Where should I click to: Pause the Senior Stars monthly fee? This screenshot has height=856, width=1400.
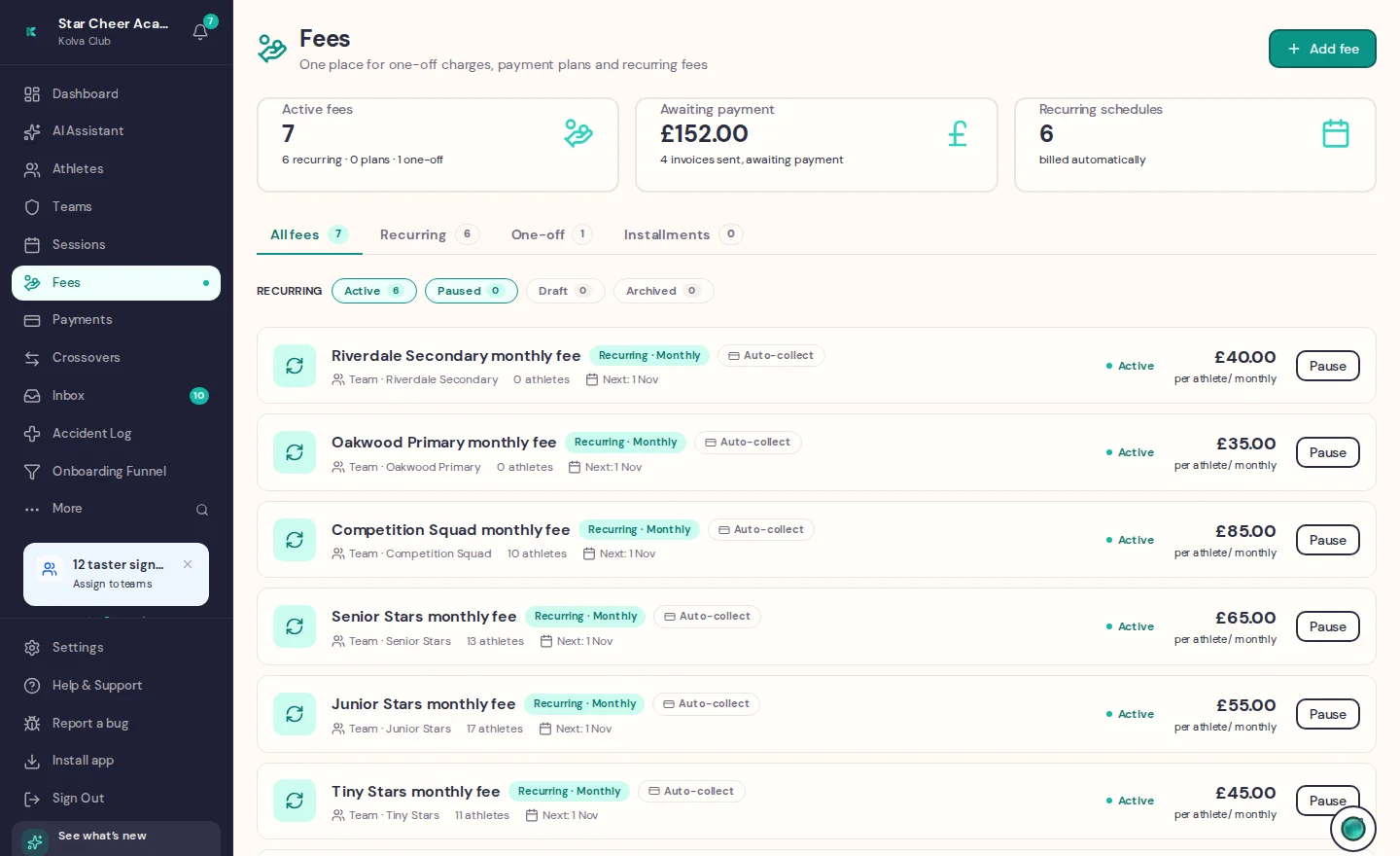(1328, 626)
